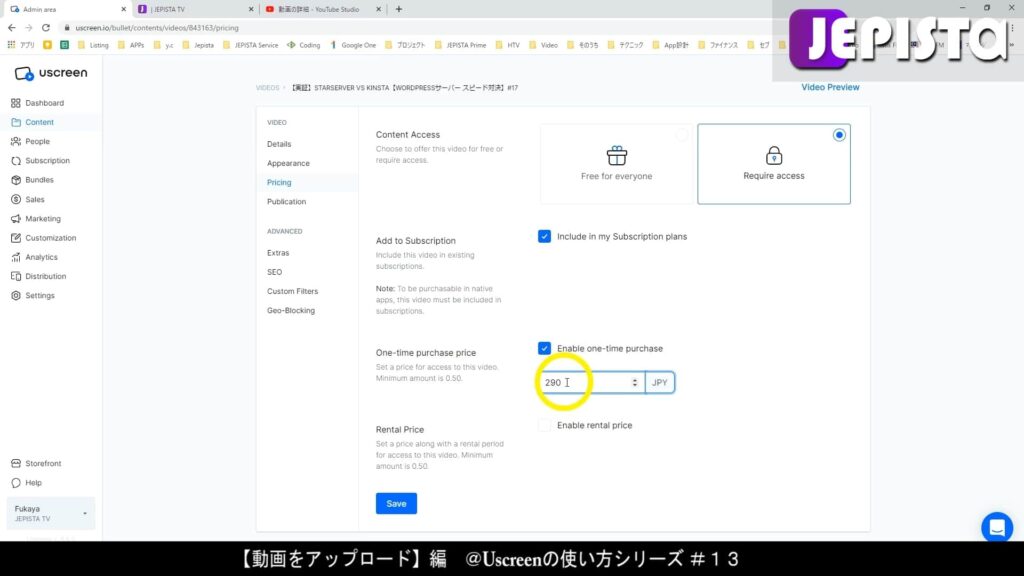Open the HTV bookmark folder
1024x576 pixels.
[x=508, y=45]
